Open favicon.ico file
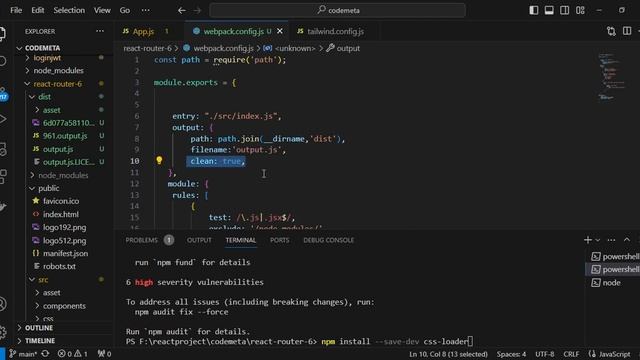640x360 pixels. [x=61, y=201]
